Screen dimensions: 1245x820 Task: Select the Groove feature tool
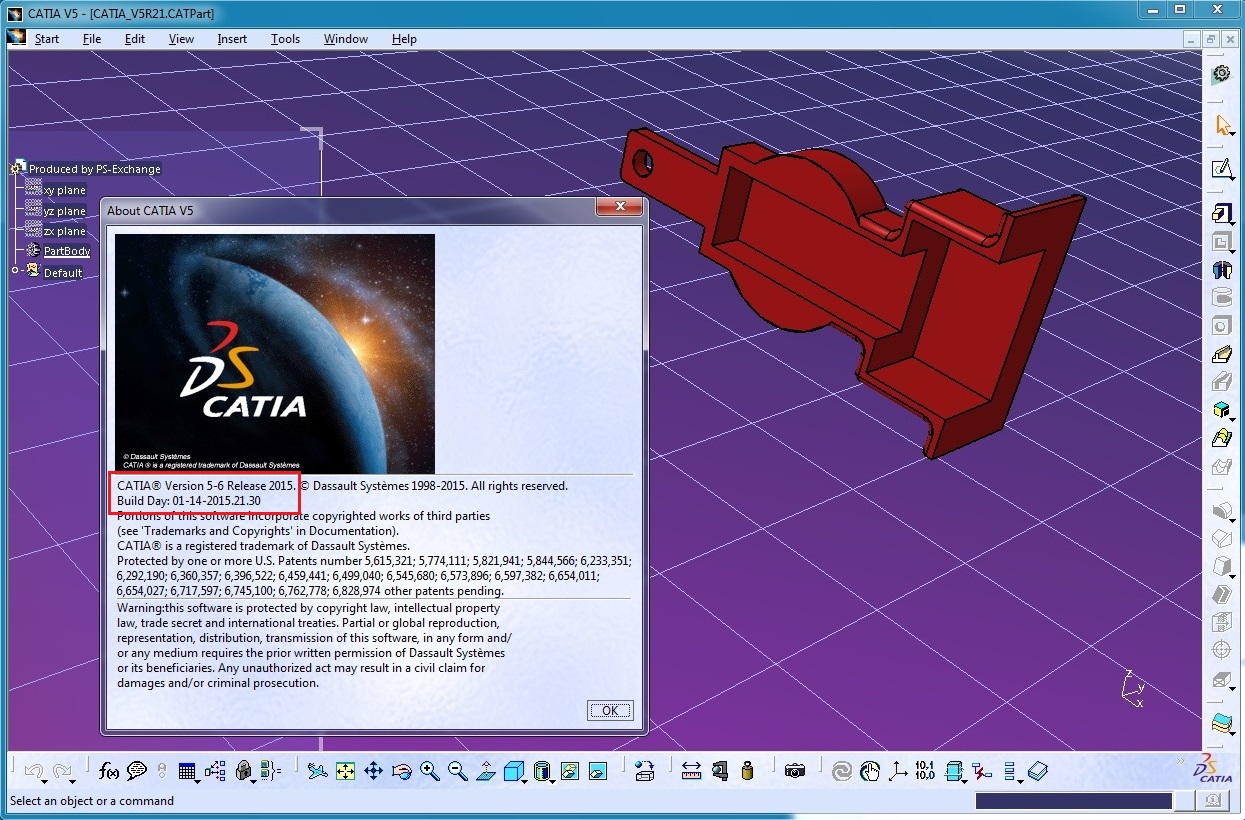[x=1221, y=297]
